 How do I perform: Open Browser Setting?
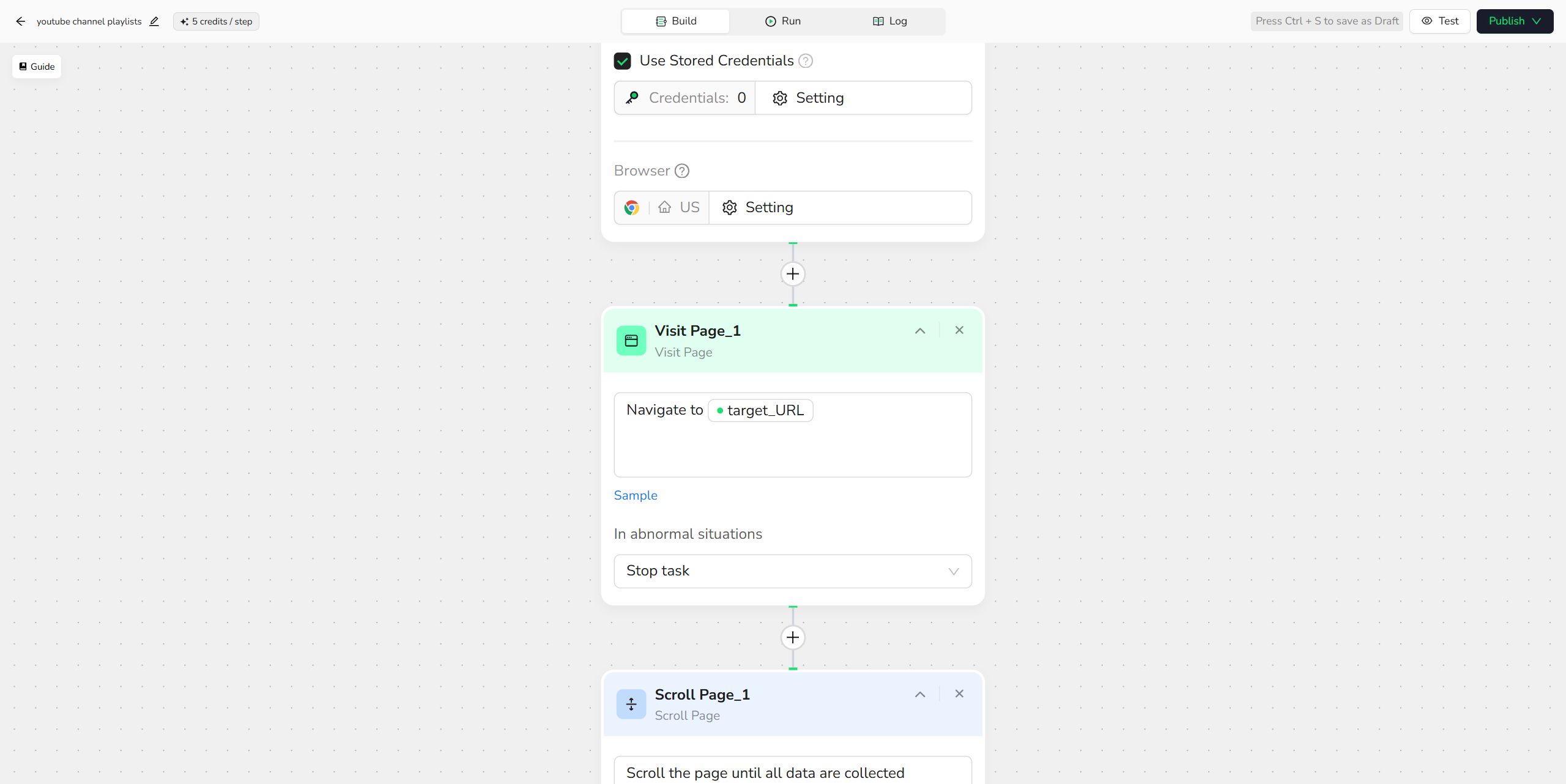pyautogui.click(x=840, y=208)
